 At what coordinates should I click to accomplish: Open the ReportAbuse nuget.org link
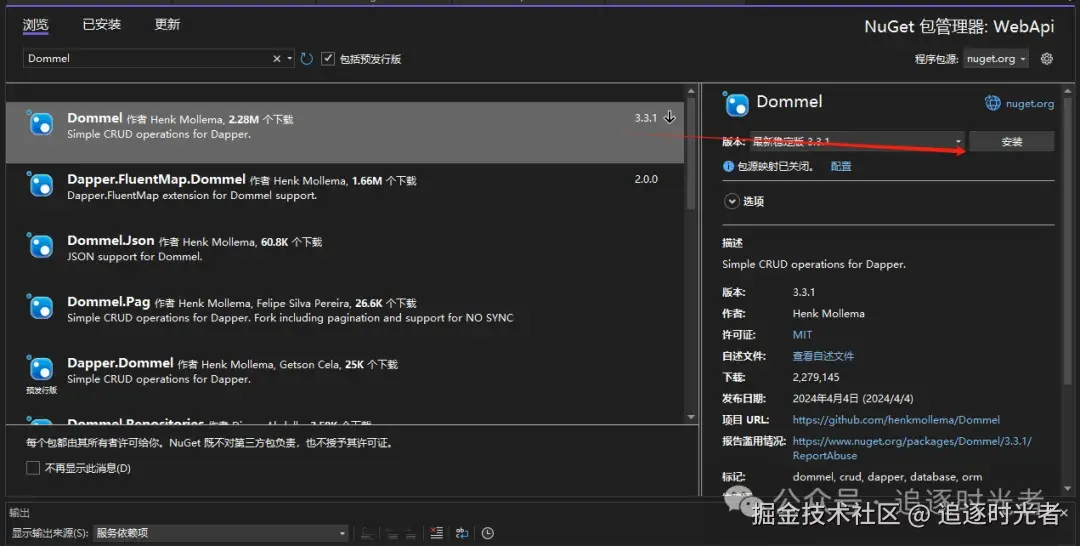(912, 448)
